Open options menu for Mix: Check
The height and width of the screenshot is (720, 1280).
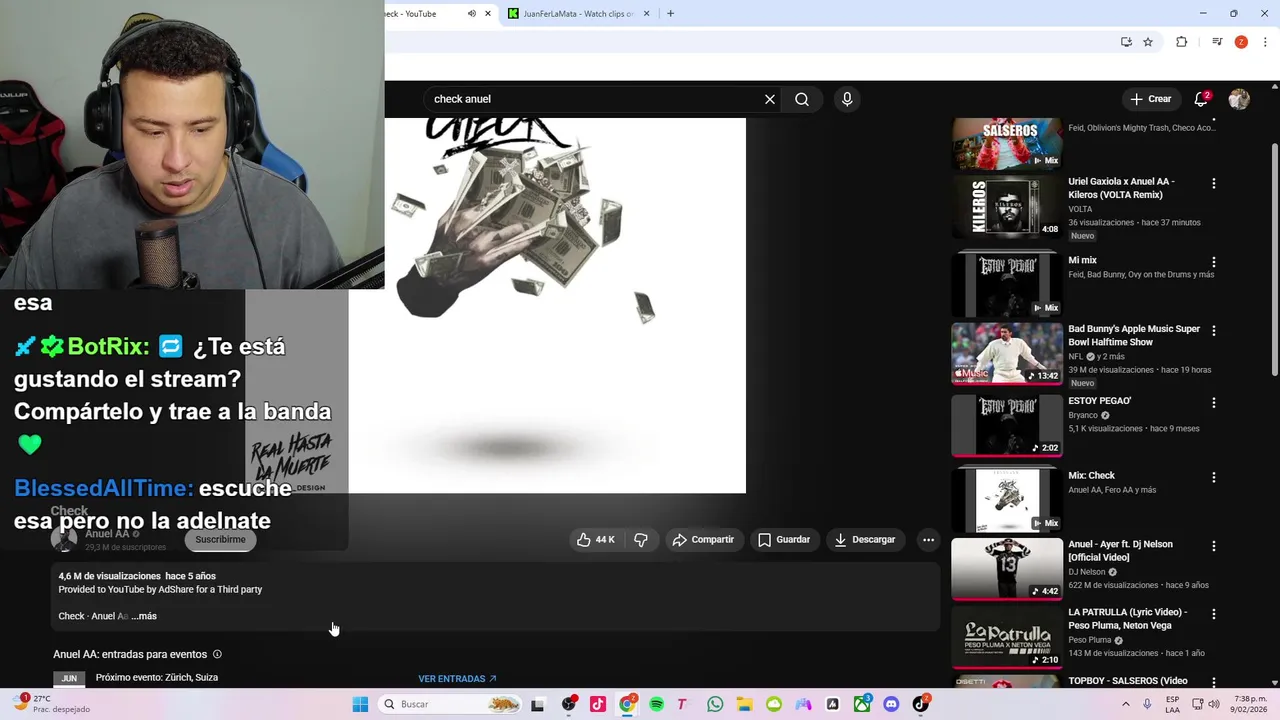1214,478
